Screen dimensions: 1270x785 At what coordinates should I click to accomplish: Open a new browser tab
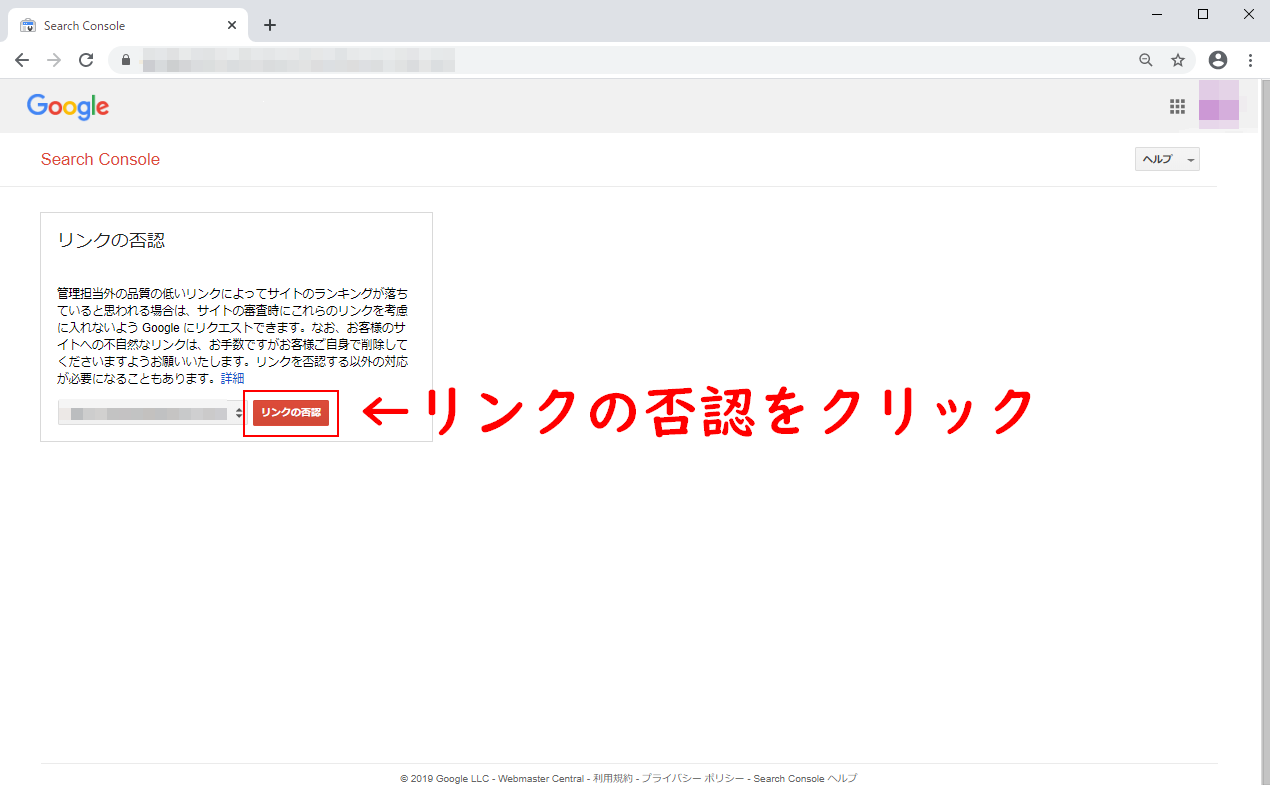click(269, 25)
